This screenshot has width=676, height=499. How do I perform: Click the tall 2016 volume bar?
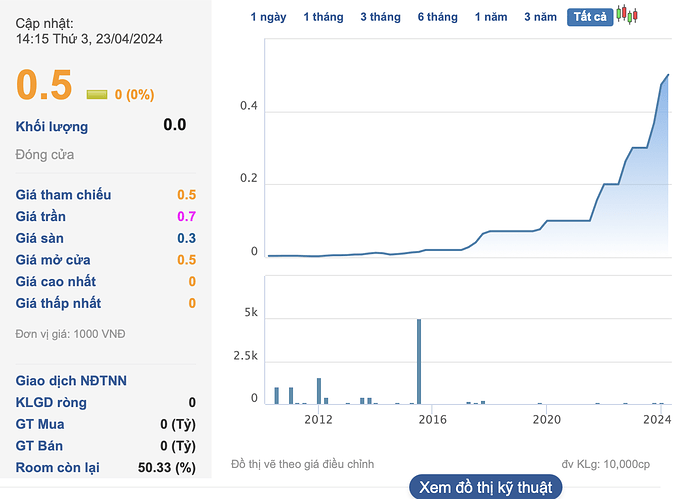point(419,361)
